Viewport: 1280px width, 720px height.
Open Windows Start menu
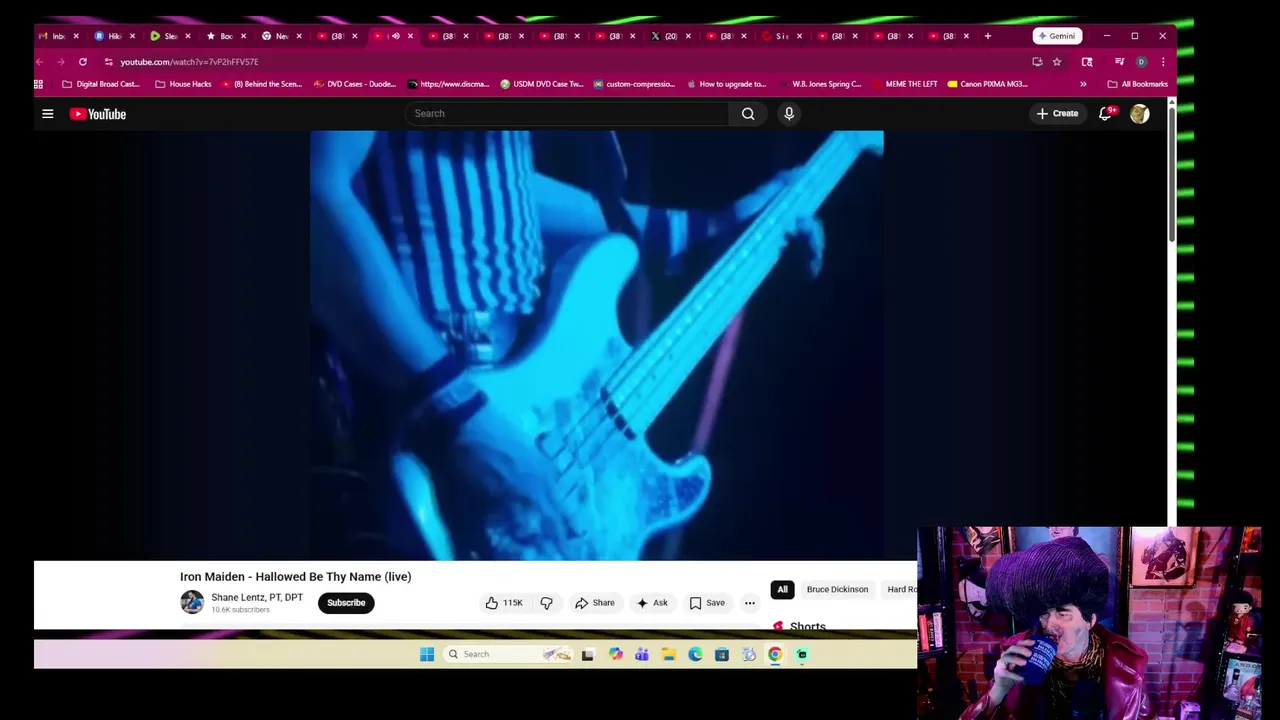point(427,654)
